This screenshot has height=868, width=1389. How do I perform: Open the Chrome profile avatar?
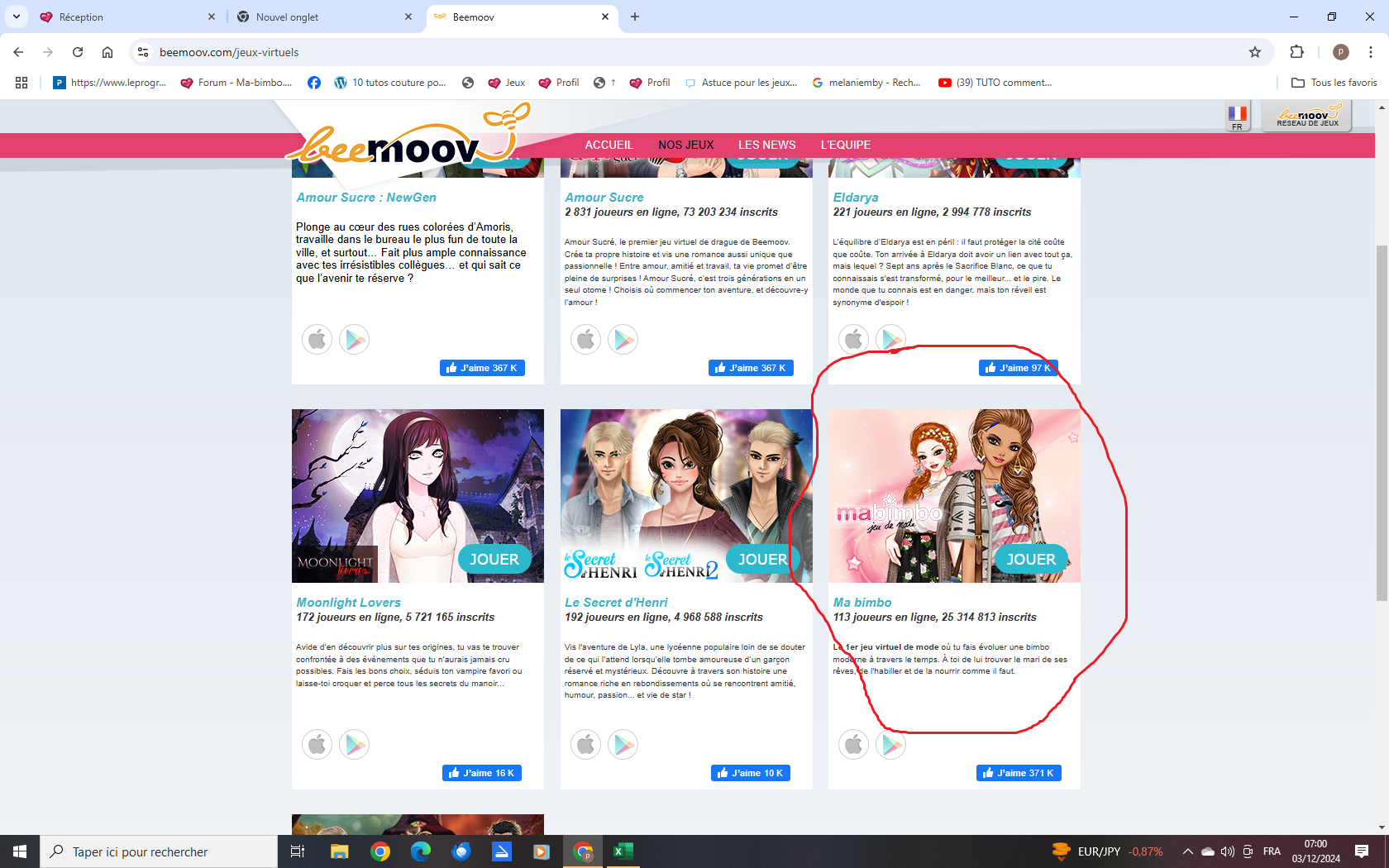[x=1341, y=52]
